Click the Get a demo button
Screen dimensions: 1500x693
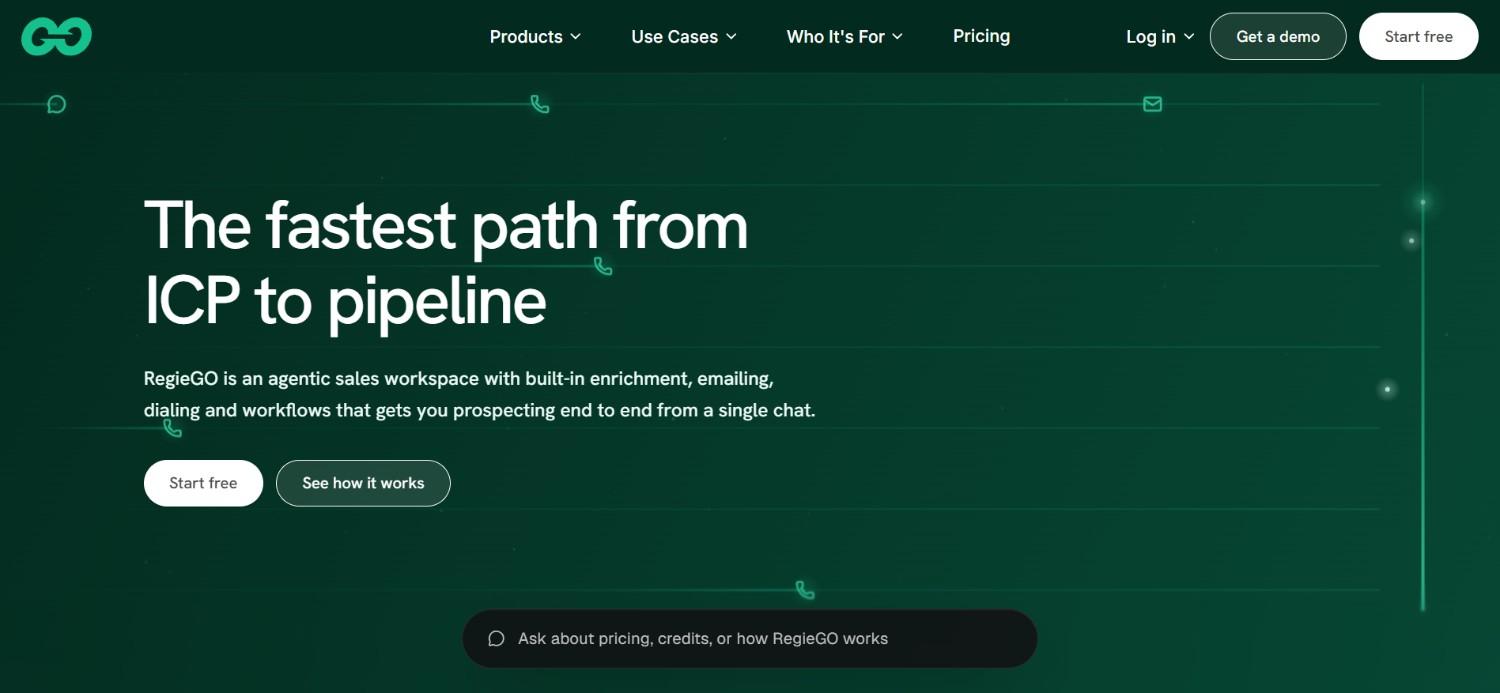click(1278, 36)
